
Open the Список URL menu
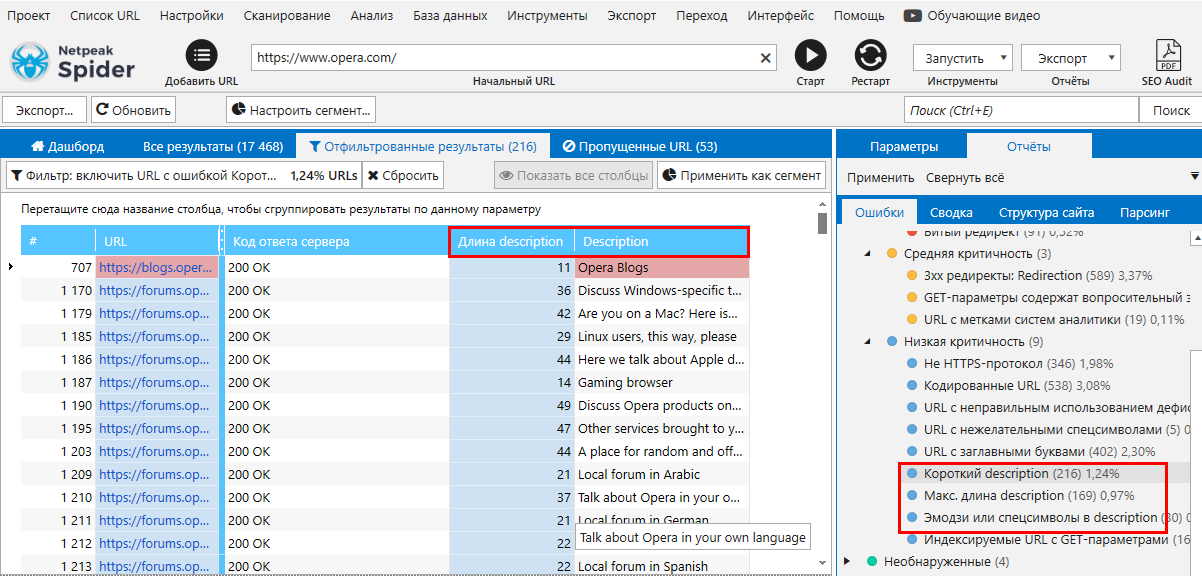(105, 16)
